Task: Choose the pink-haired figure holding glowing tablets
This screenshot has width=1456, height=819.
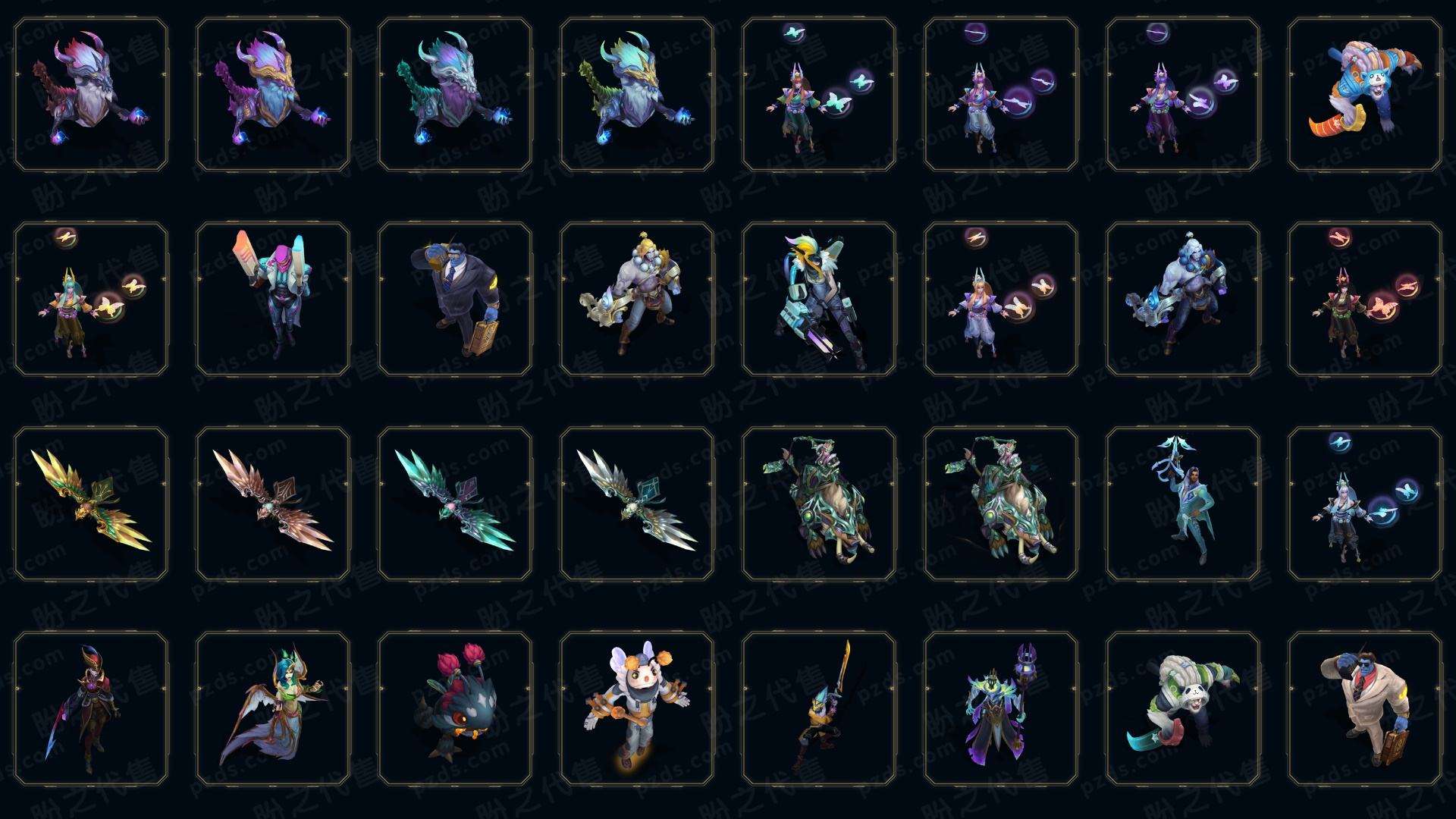Action: pyautogui.click(x=273, y=299)
